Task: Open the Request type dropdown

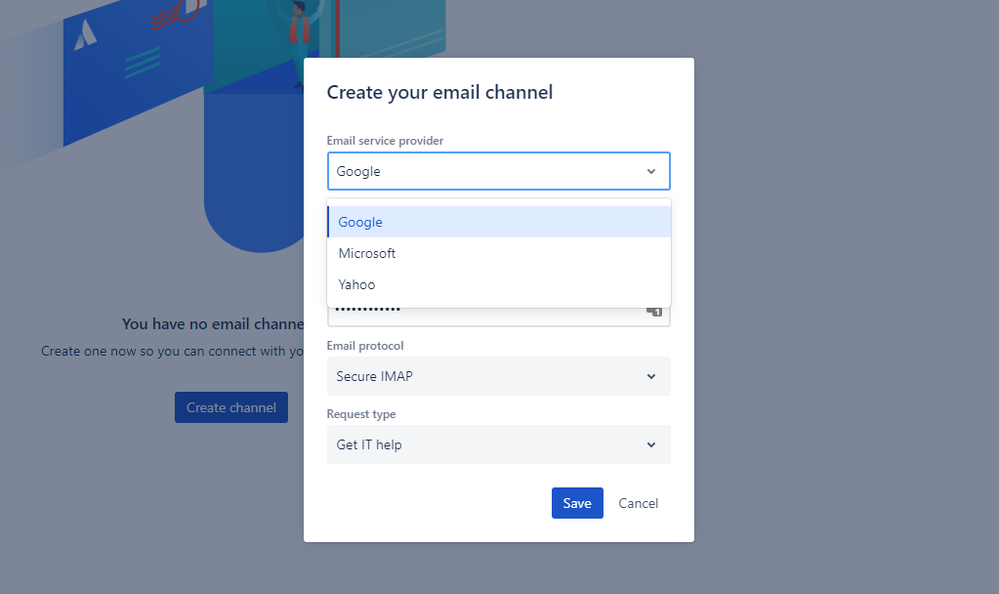Action: pyautogui.click(x=499, y=444)
